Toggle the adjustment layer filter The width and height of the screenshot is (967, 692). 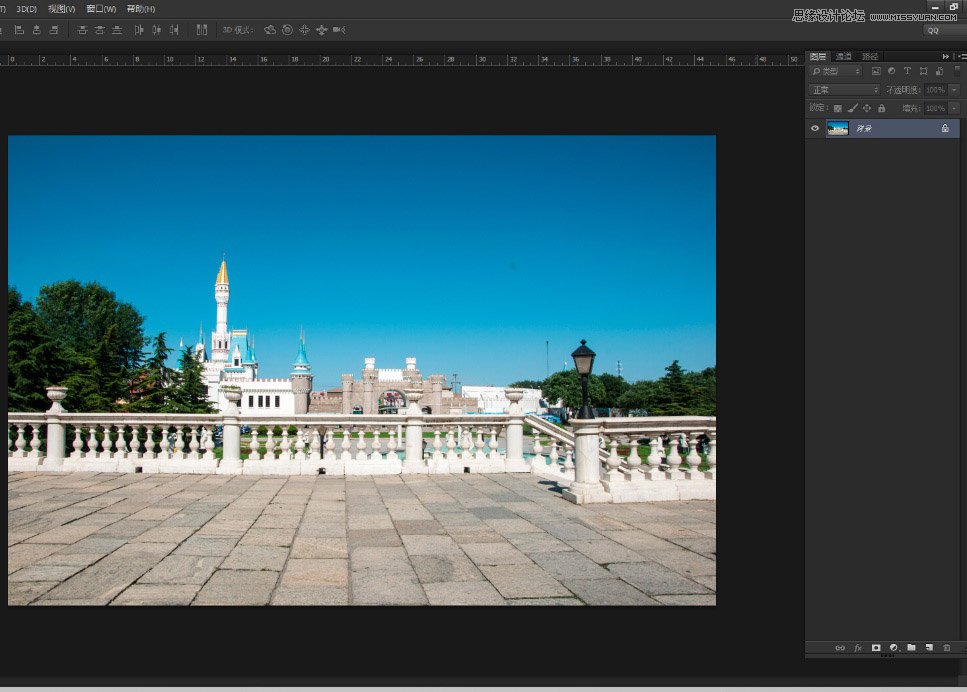[x=891, y=71]
